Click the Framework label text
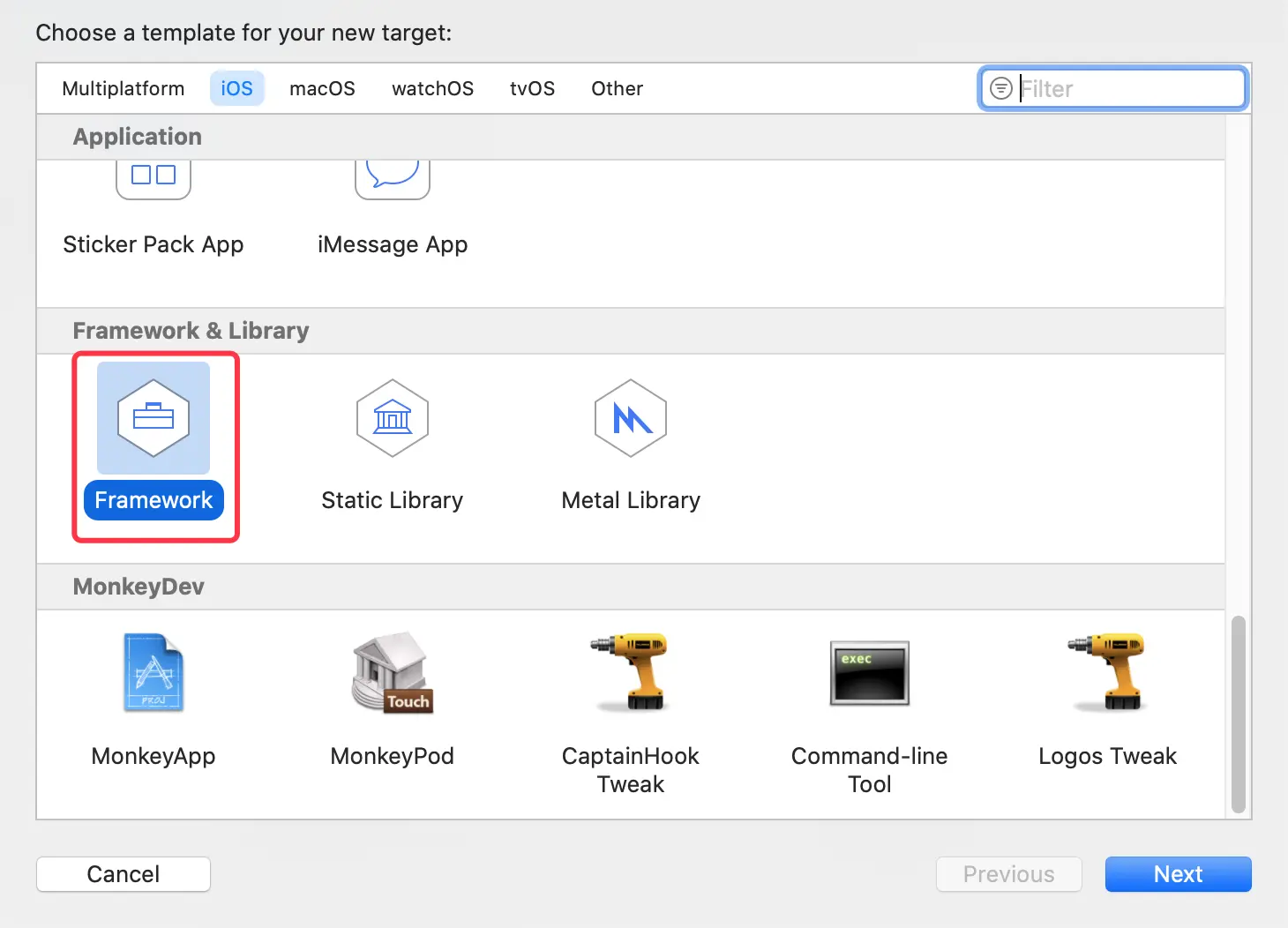 154,500
